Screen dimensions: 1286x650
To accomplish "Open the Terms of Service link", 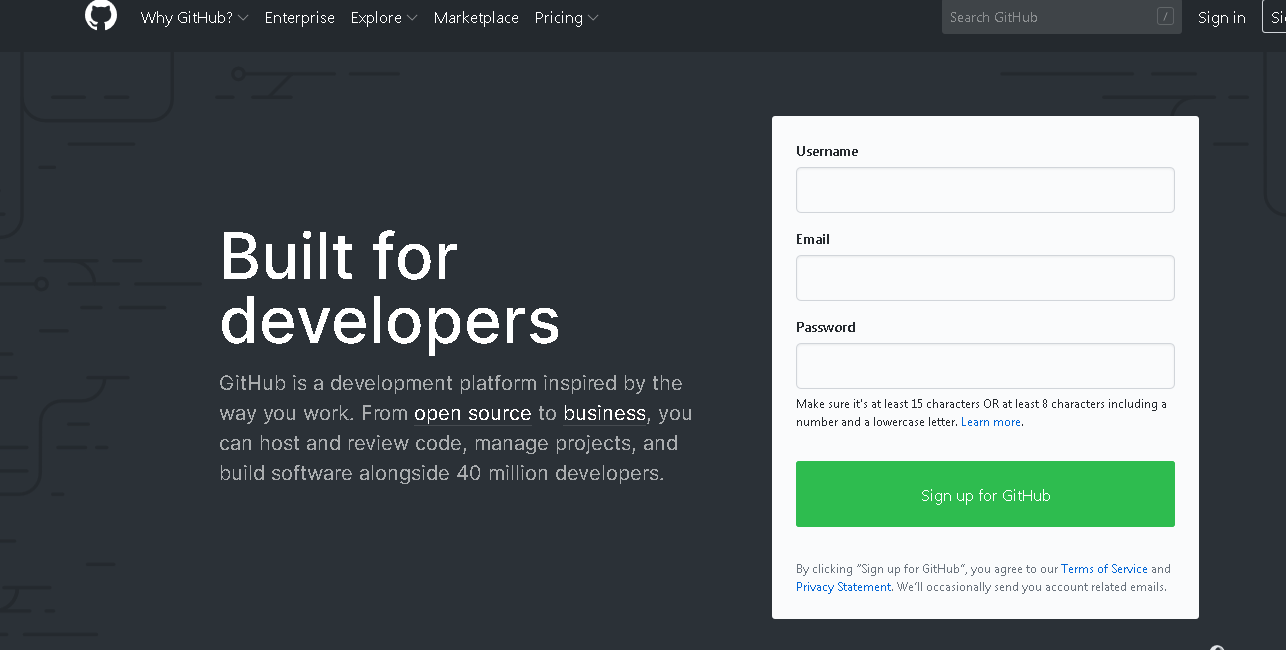I will click(x=1104, y=569).
